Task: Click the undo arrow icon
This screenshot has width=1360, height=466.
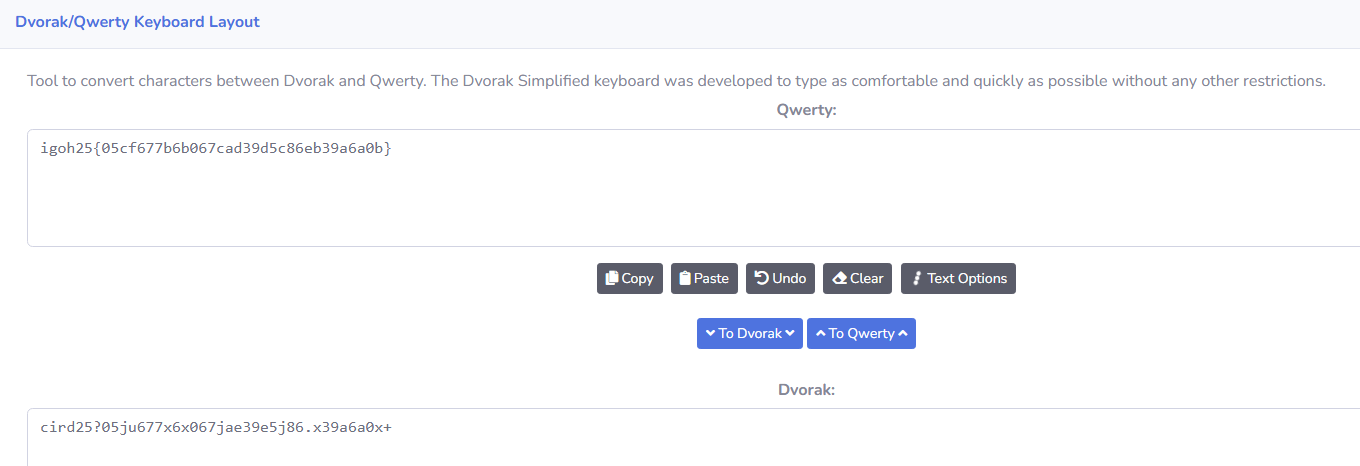Action: tap(761, 279)
